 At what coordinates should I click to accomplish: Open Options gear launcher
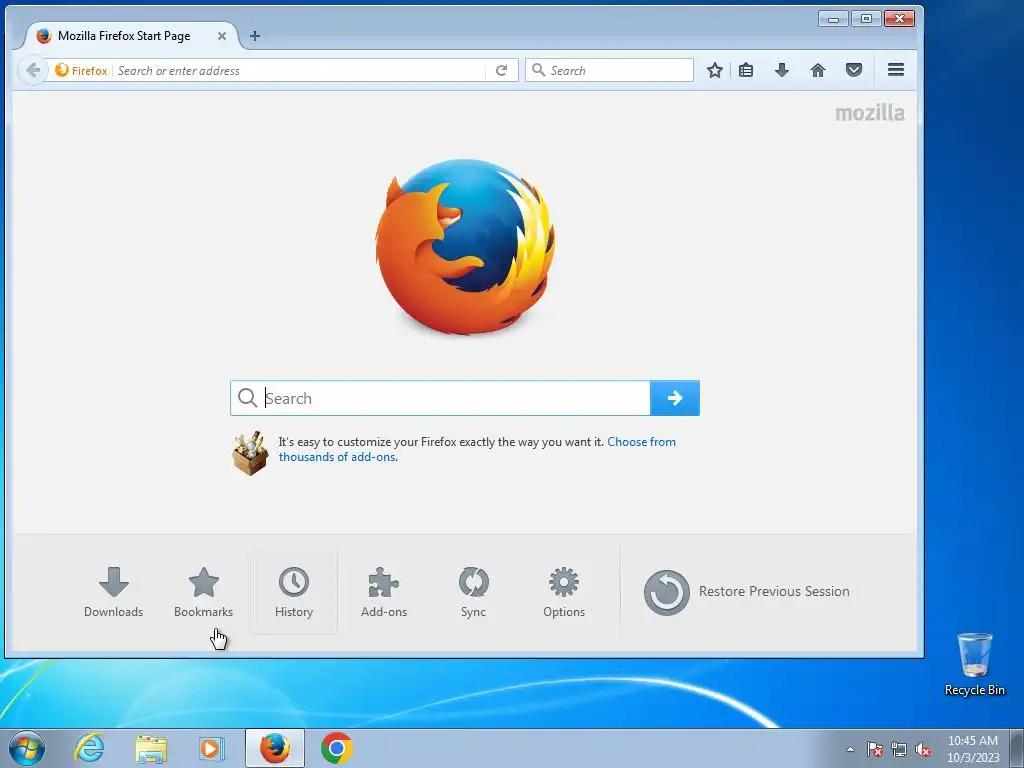pyautogui.click(x=564, y=592)
